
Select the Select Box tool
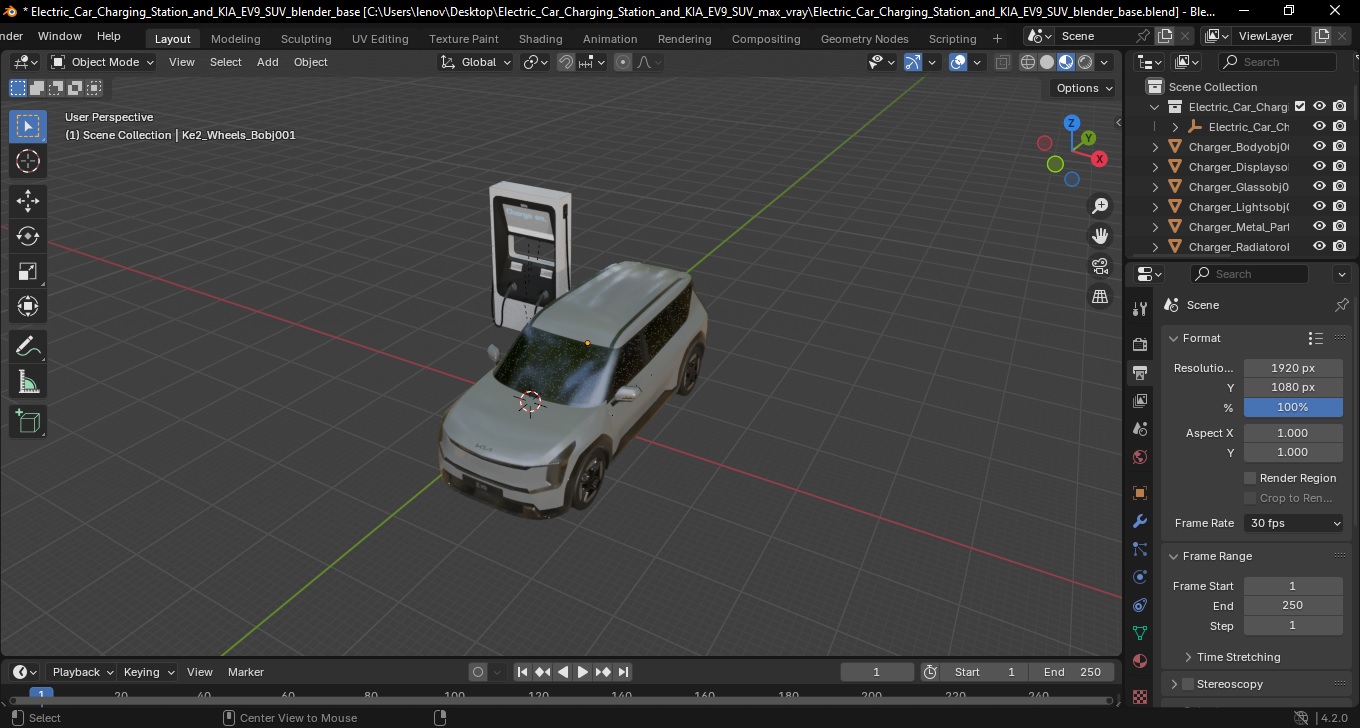coord(28,126)
